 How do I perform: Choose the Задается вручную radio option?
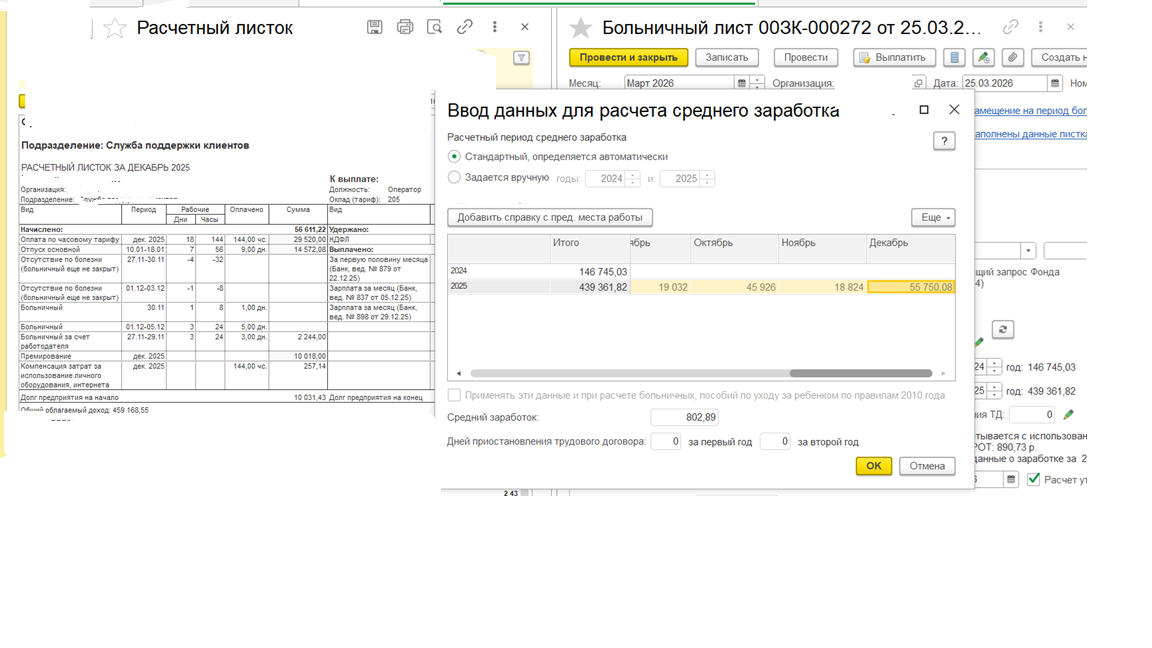tap(455, 178)
